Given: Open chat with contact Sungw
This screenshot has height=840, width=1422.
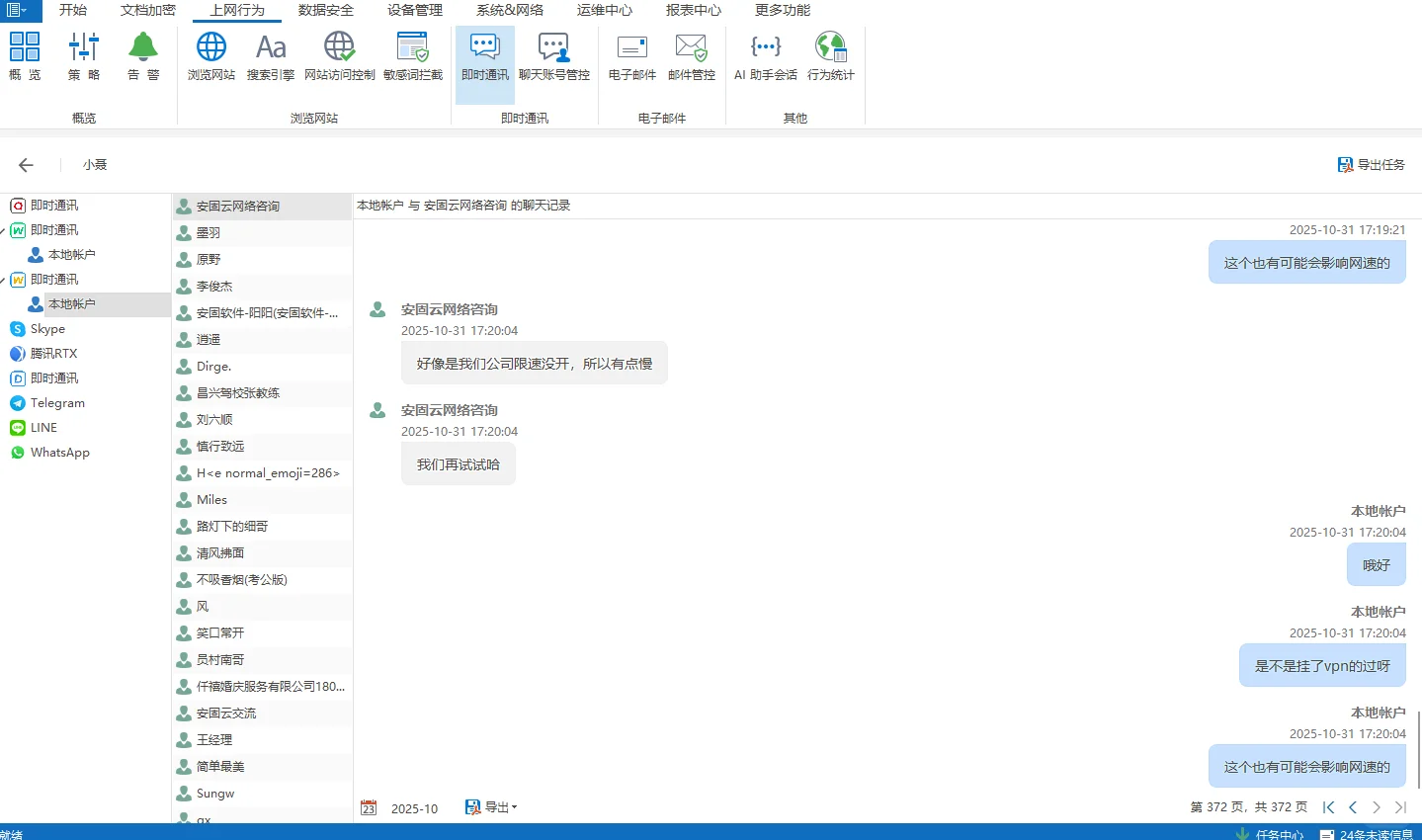Looking at the screenshot, I should [x=263, y=793].
